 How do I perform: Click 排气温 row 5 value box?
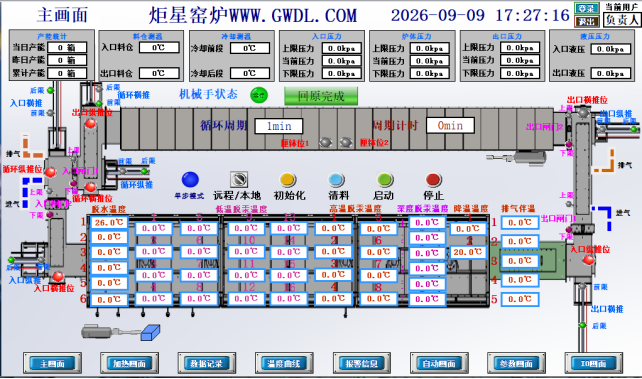(x=520, y=300)
